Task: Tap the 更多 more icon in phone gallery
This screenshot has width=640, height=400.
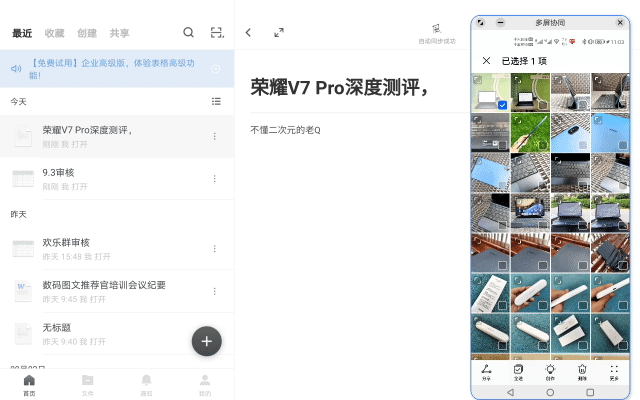Action: point(614,372)
